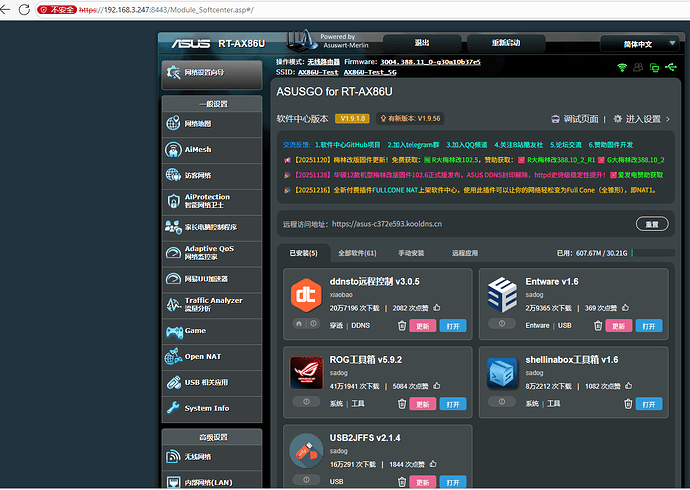Open the USB2JFFS plugin with 打开
The height and width of the screenshot is (490, 690).
453,483
